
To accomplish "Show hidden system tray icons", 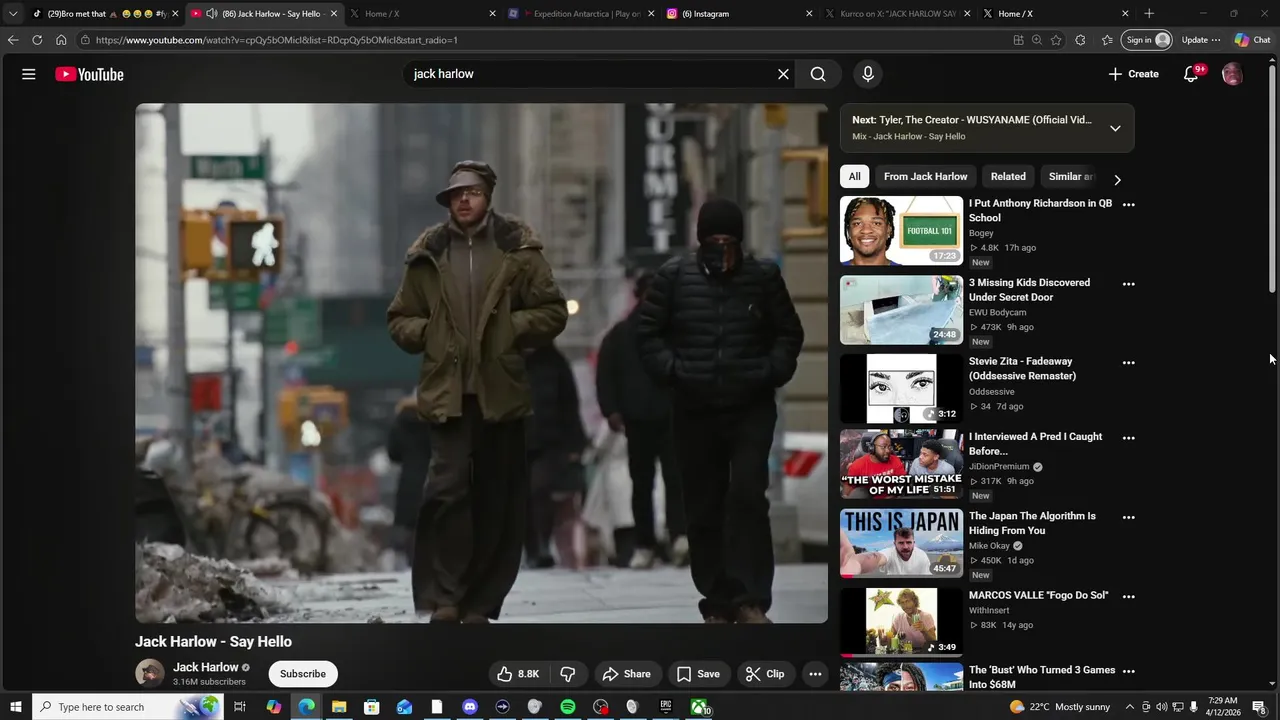I will tap(1130, 707).
